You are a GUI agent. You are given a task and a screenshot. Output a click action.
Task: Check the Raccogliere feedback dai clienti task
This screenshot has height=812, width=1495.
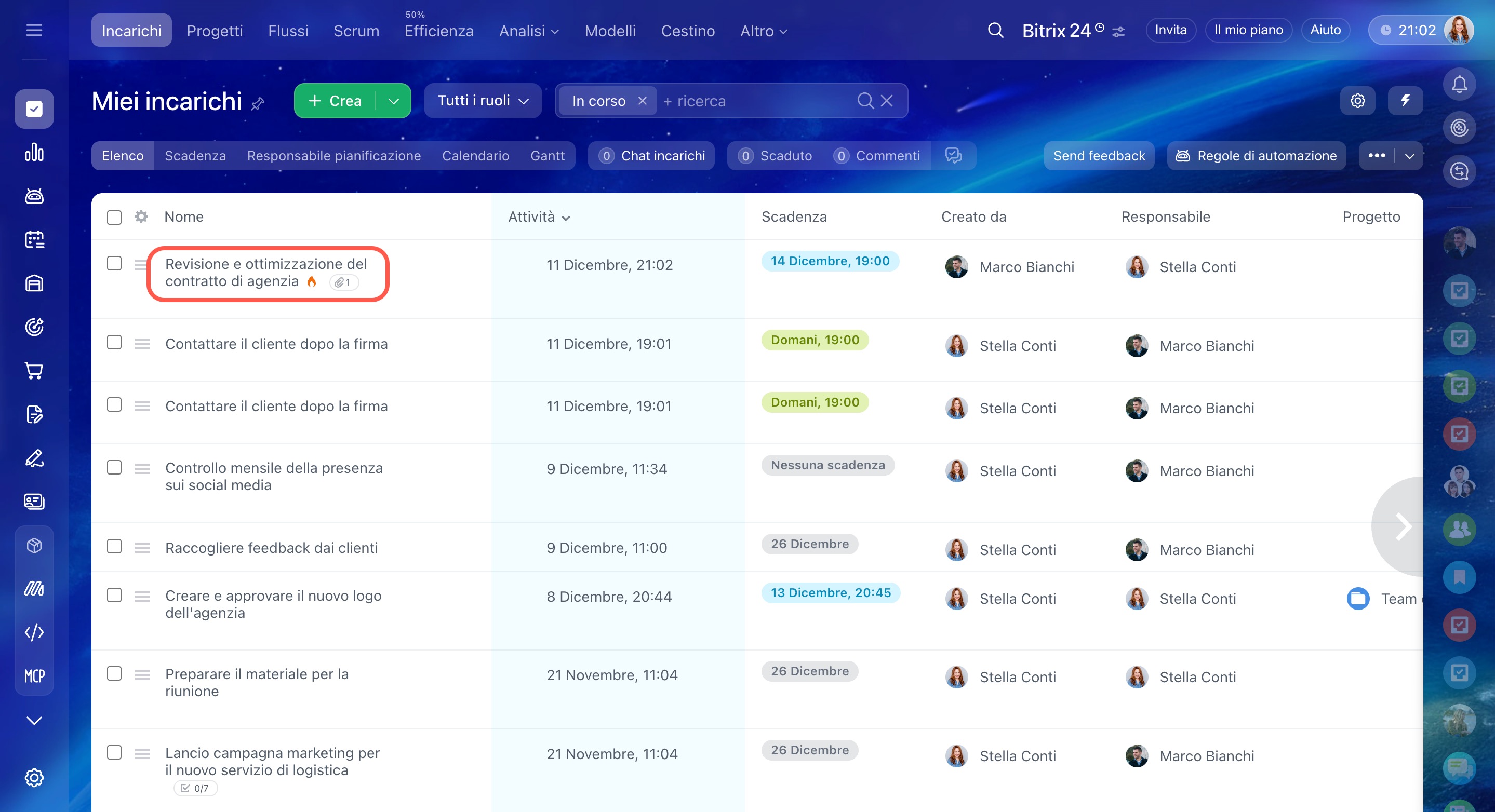tap(114, 547)
